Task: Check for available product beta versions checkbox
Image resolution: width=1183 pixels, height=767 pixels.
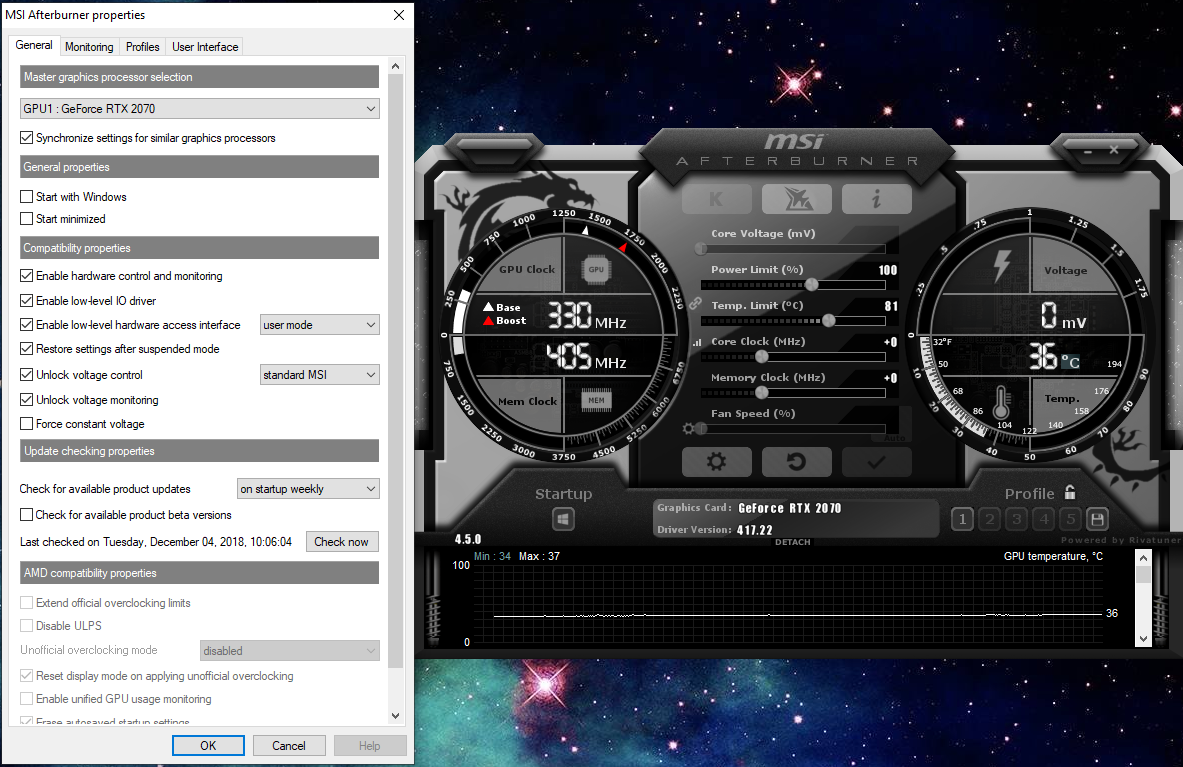Action: pos(26,514)
